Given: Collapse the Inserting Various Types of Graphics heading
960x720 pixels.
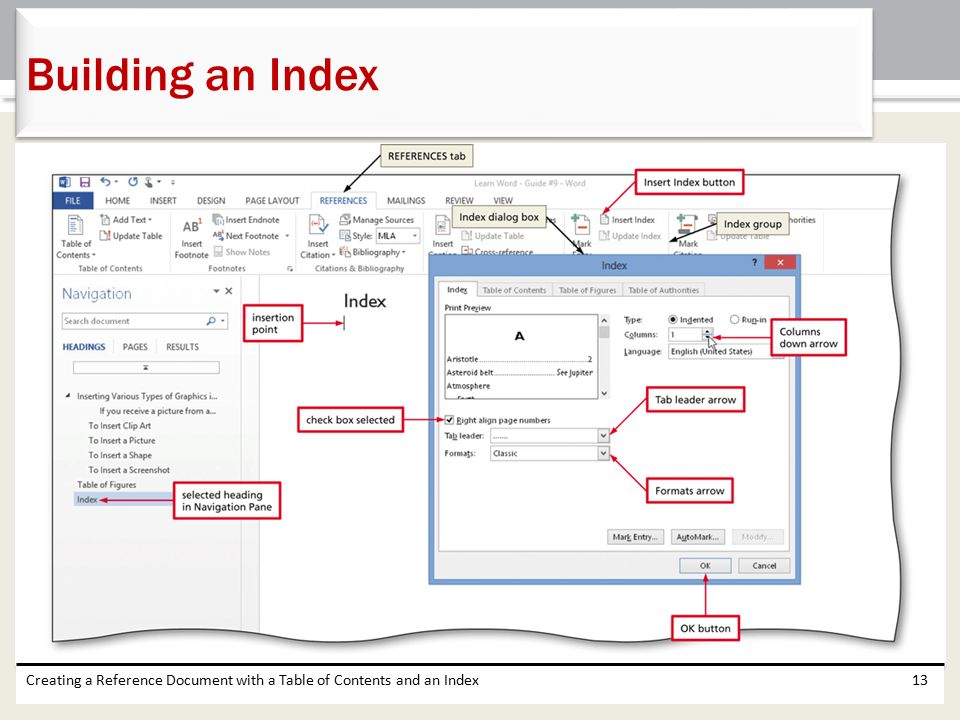Looking at the screenshot, I should (x=67, y=396).
